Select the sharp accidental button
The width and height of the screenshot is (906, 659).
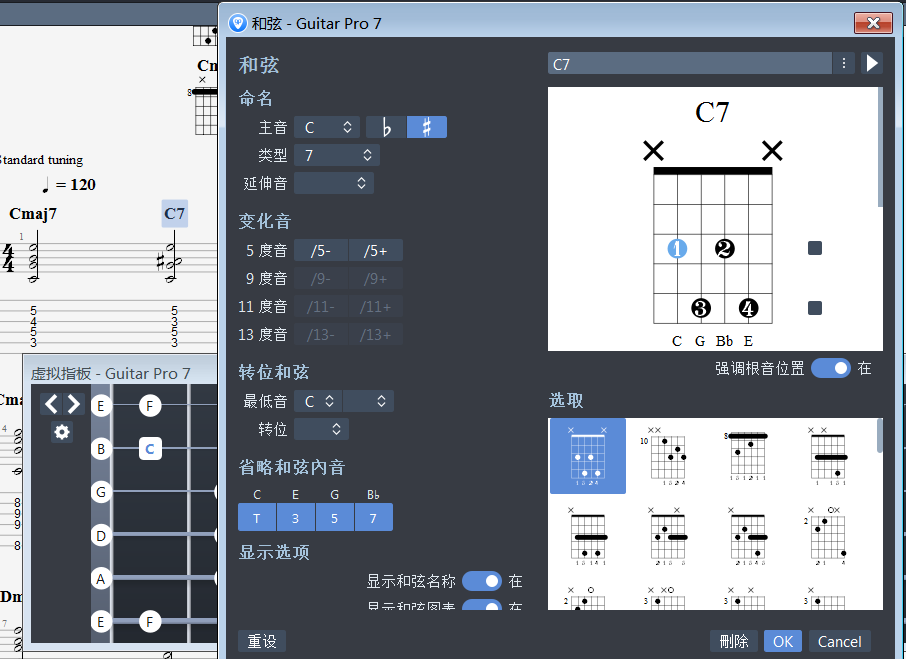(x=427, y=127)
